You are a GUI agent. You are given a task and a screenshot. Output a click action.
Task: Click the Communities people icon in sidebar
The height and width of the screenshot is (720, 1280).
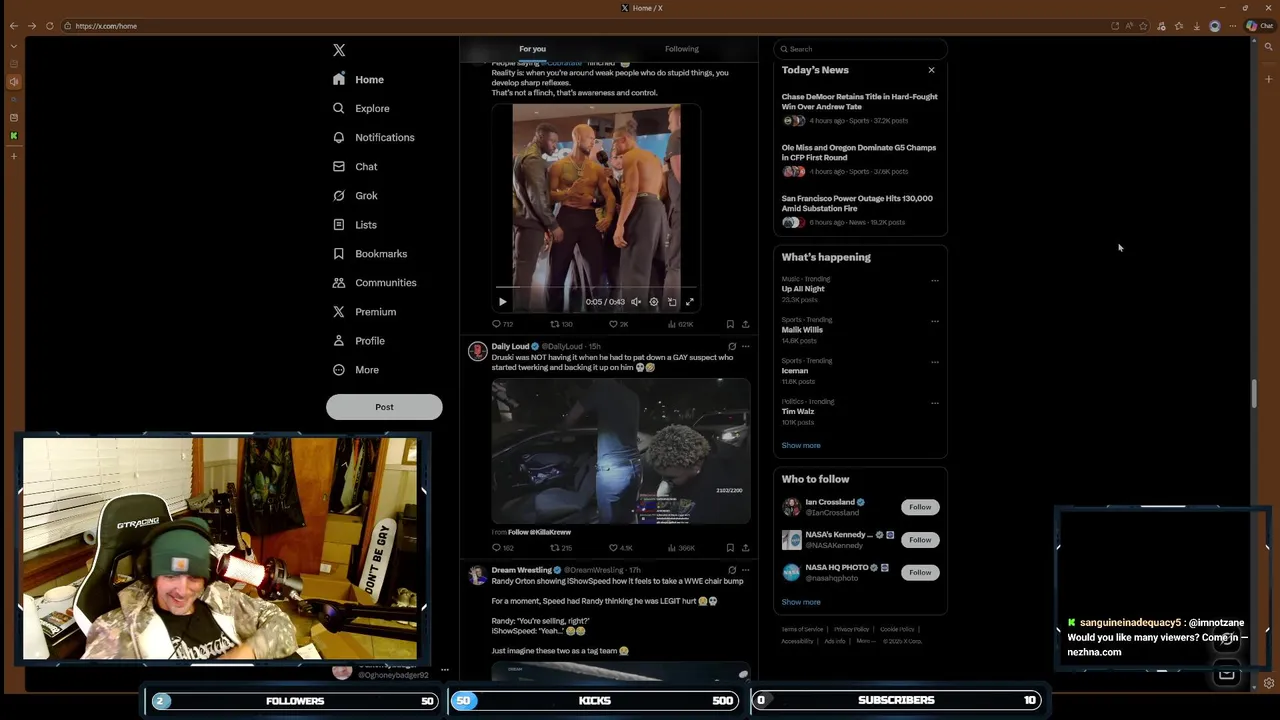339,283
